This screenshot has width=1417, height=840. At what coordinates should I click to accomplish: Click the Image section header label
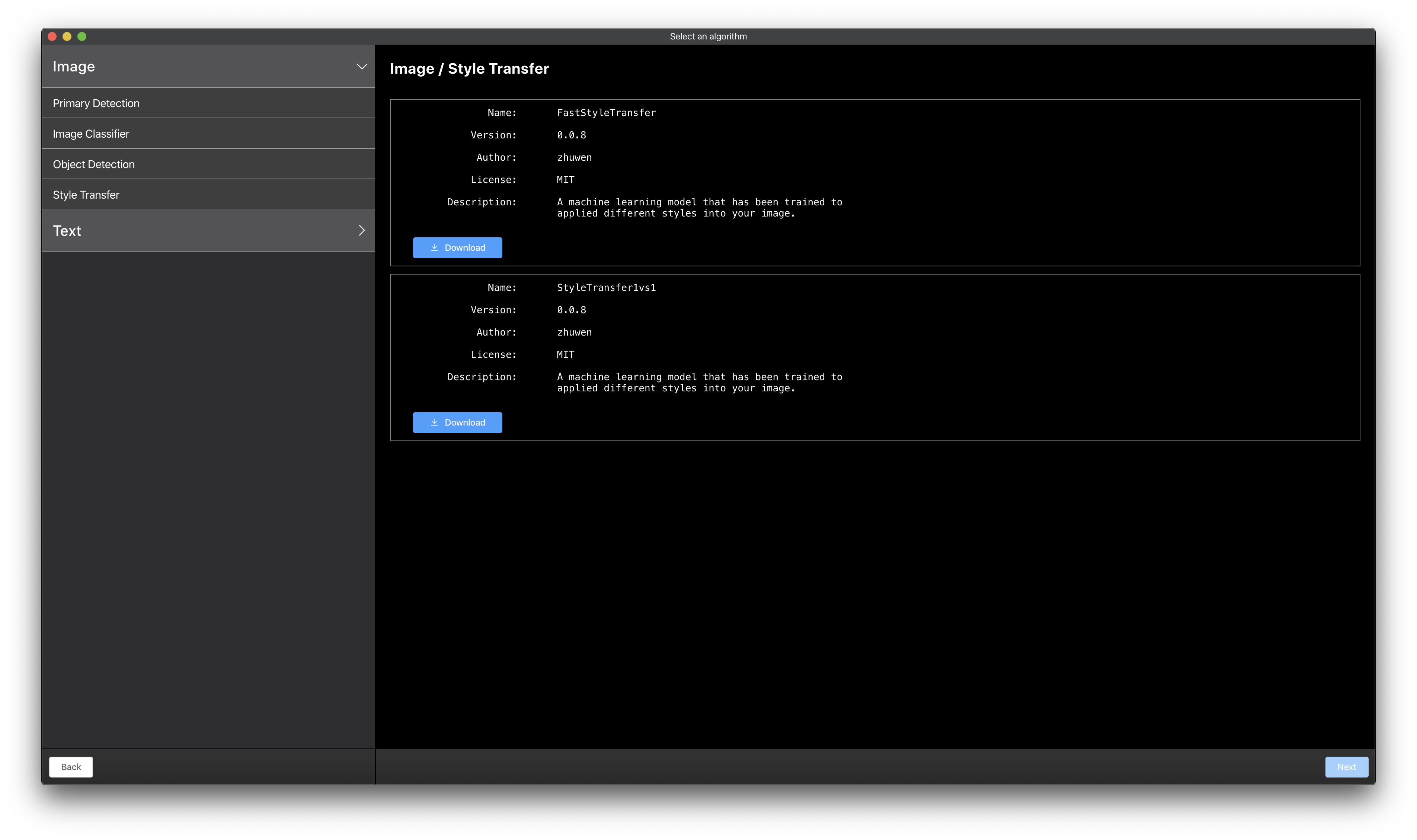[x=74, y=66]
